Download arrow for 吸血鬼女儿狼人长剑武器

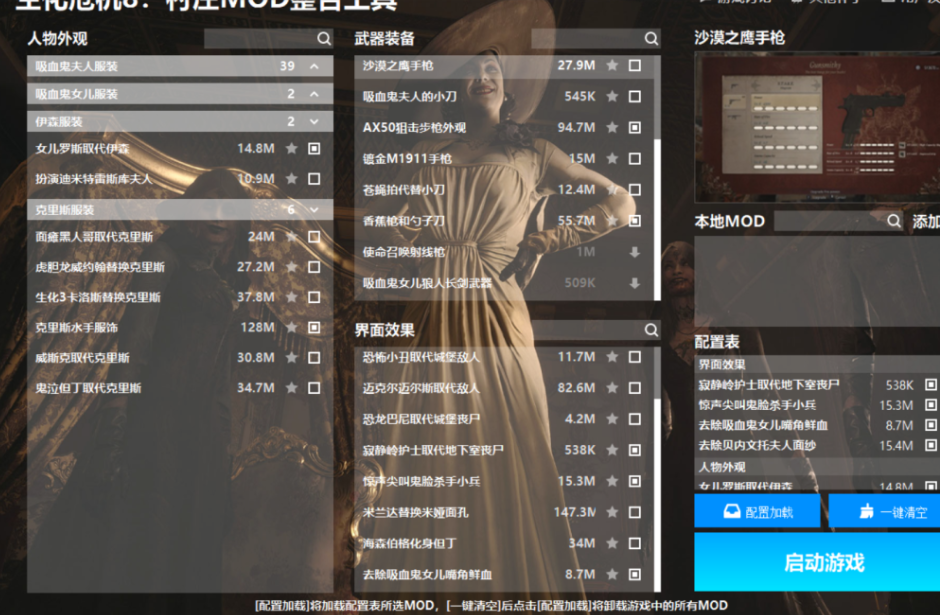click(635, 283)
